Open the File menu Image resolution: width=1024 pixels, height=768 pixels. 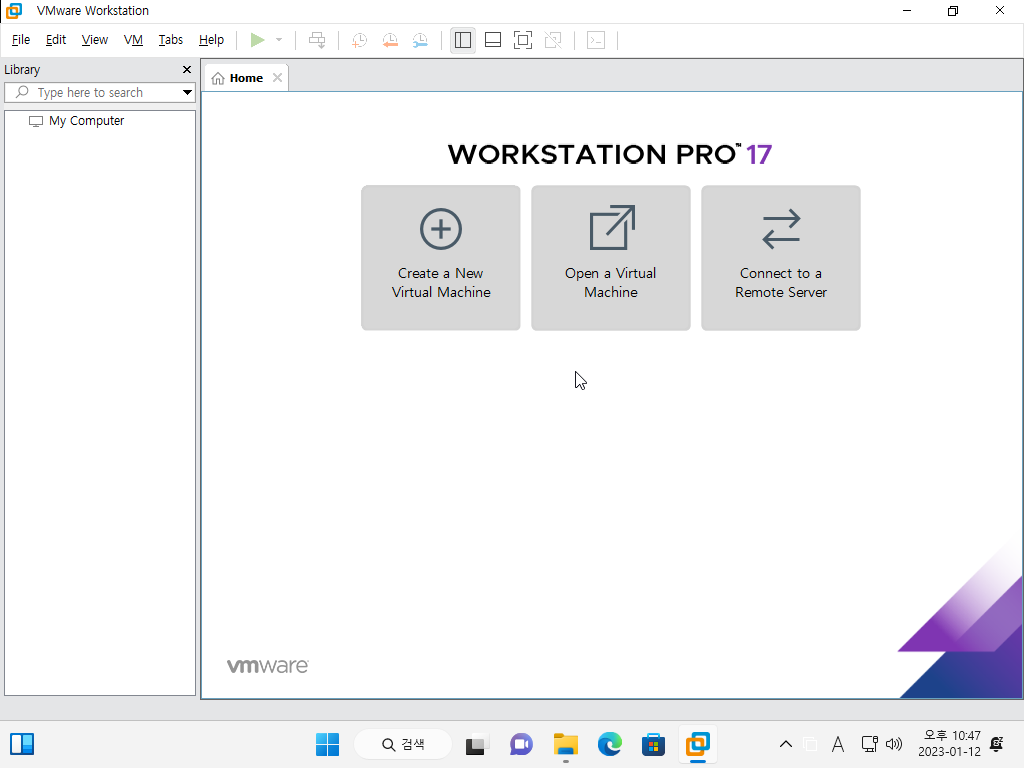21,40
